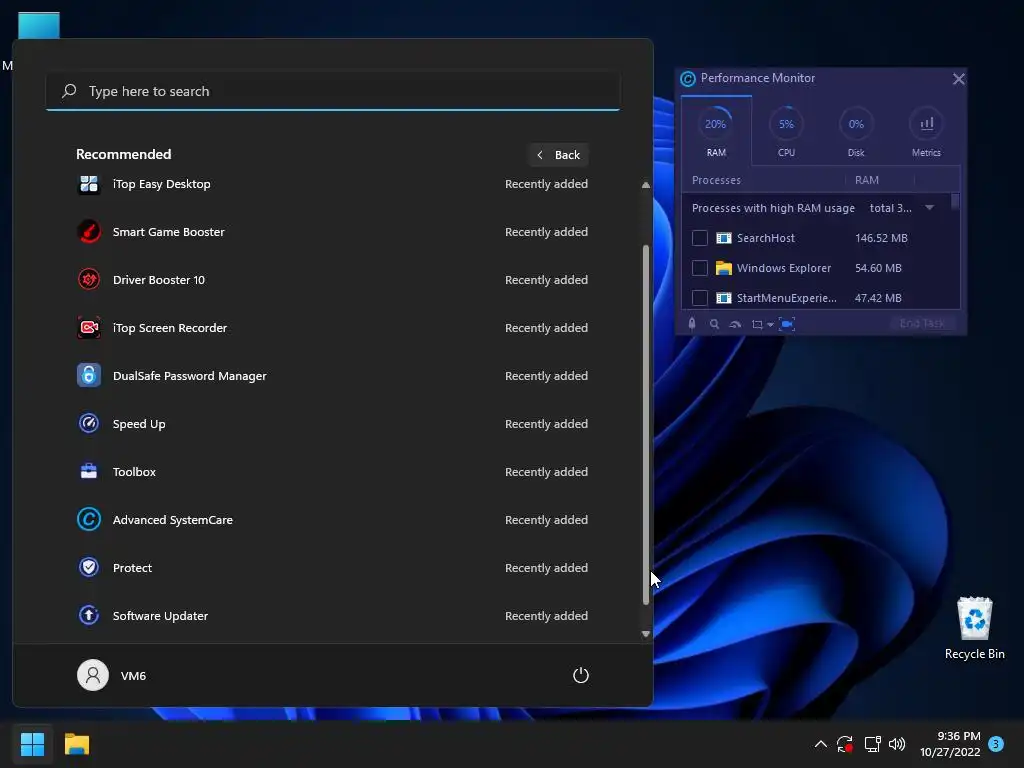Open Driver Booster 10
1024x768 pixels.
pyautogui.click(x=332, y=280)
